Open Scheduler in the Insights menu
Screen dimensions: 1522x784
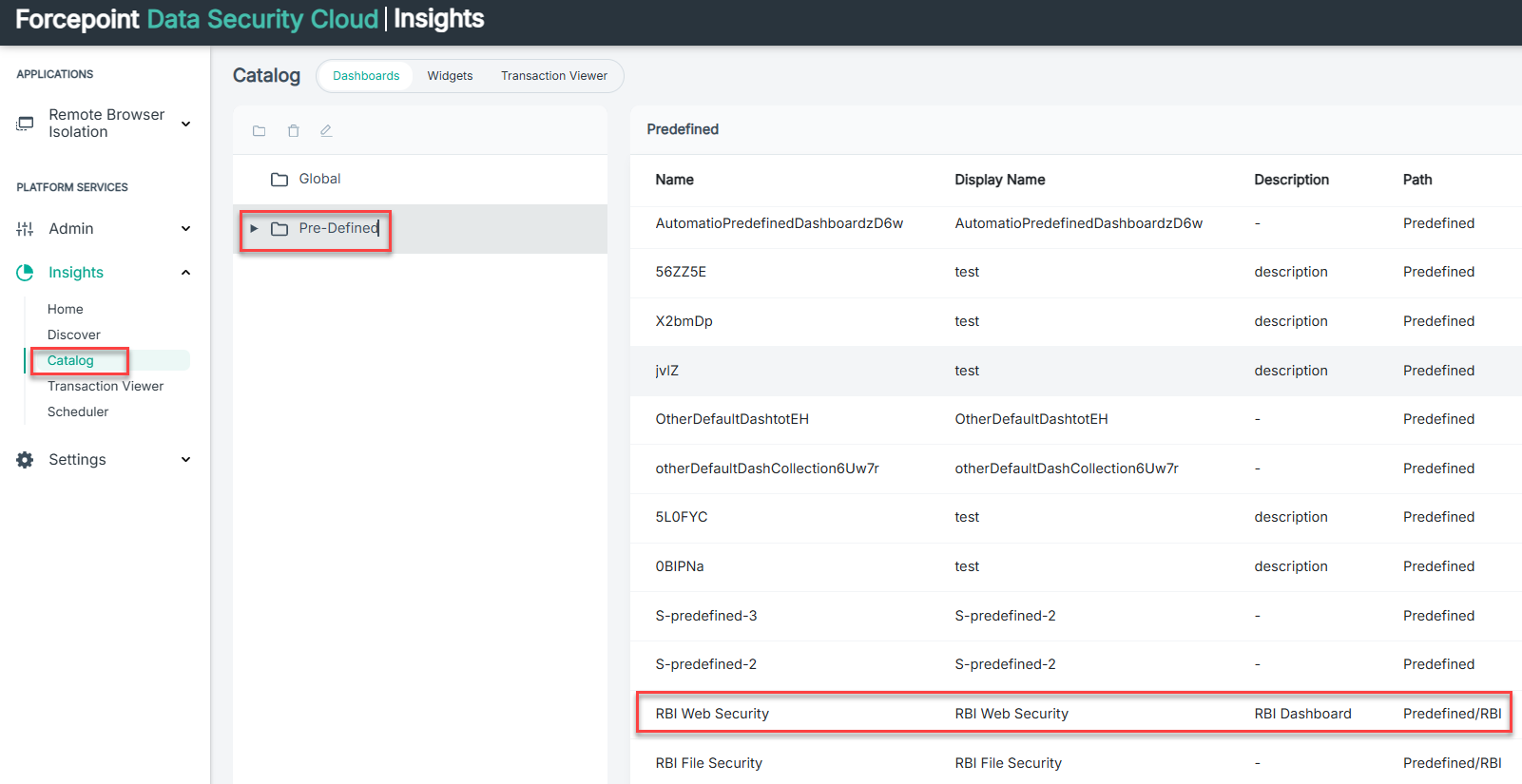[x=78, y=412]
